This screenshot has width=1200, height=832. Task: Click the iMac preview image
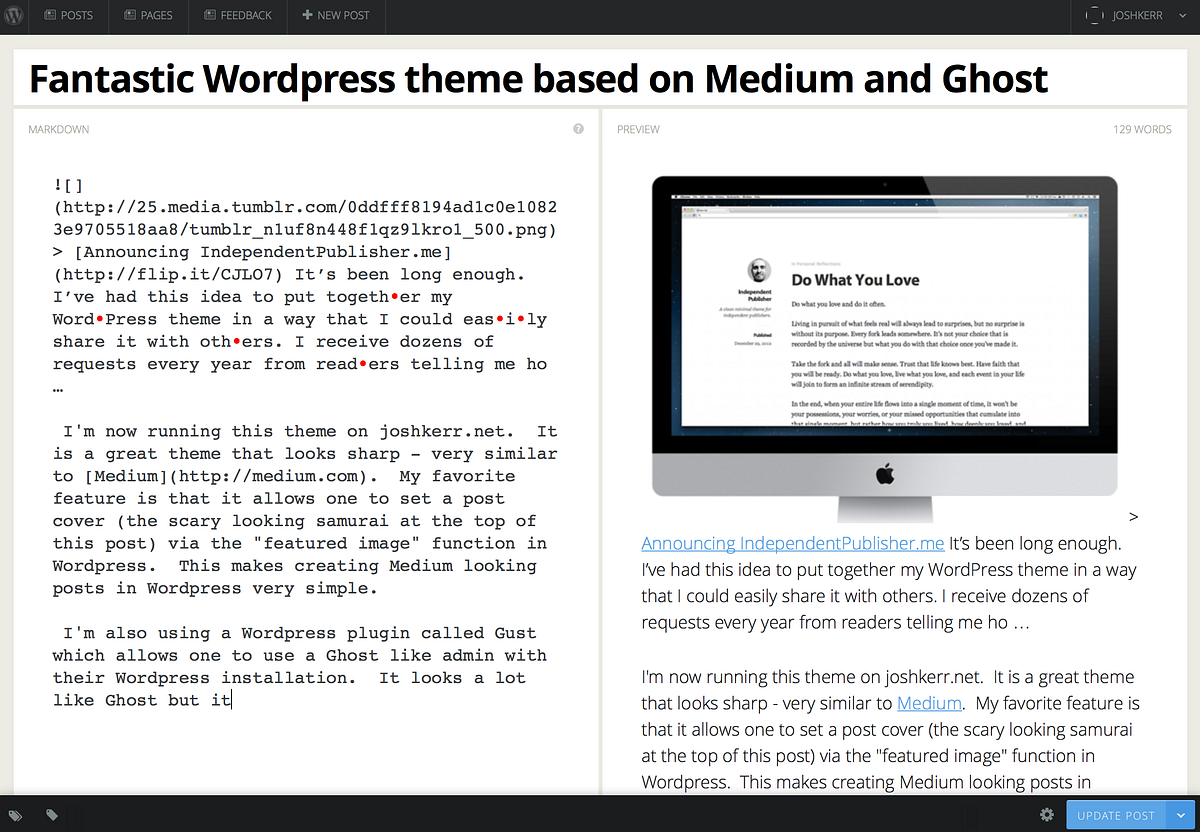pos(884,348)
